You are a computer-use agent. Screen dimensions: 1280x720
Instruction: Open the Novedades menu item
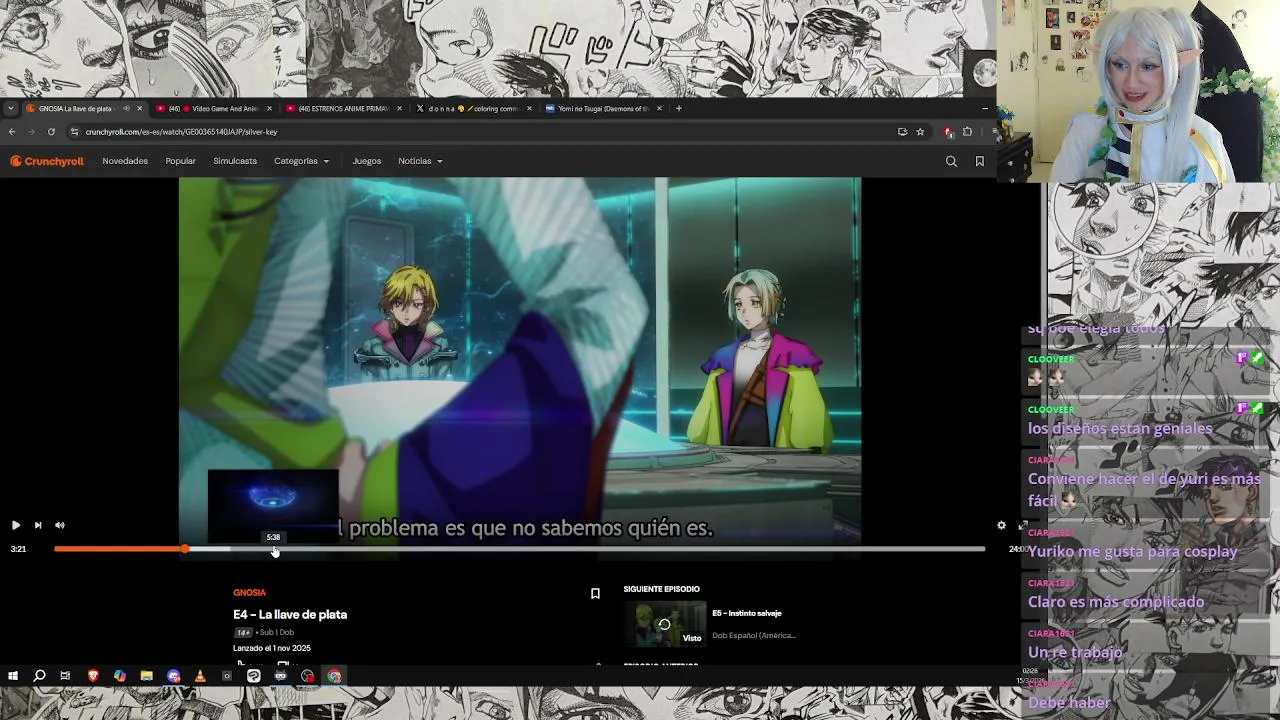click(x=125, y=161)
